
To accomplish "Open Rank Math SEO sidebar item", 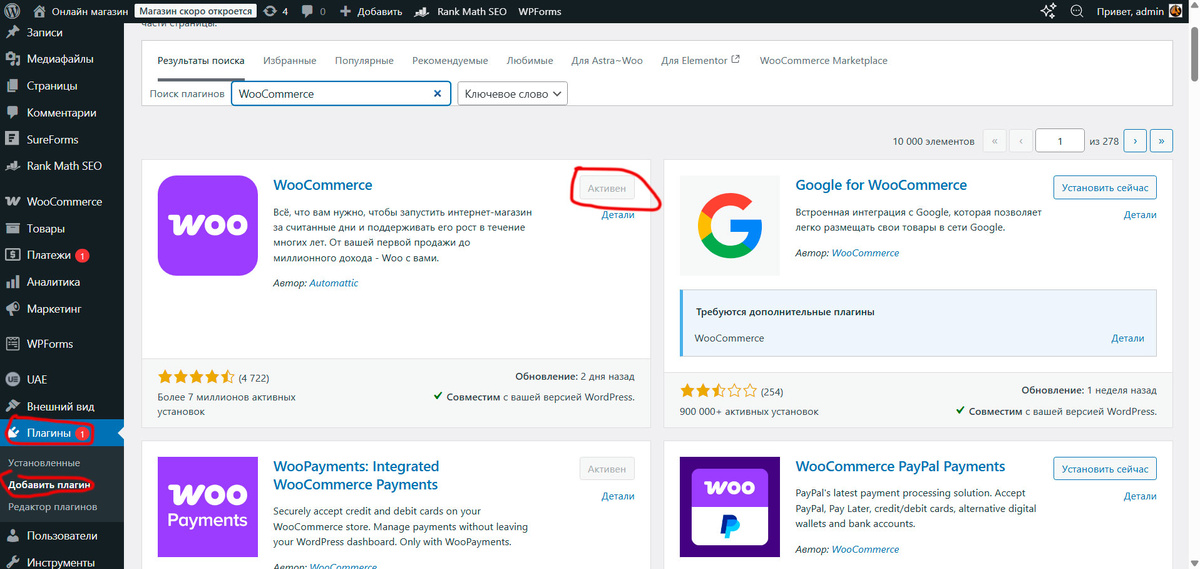I will click(x=62, y=166).
